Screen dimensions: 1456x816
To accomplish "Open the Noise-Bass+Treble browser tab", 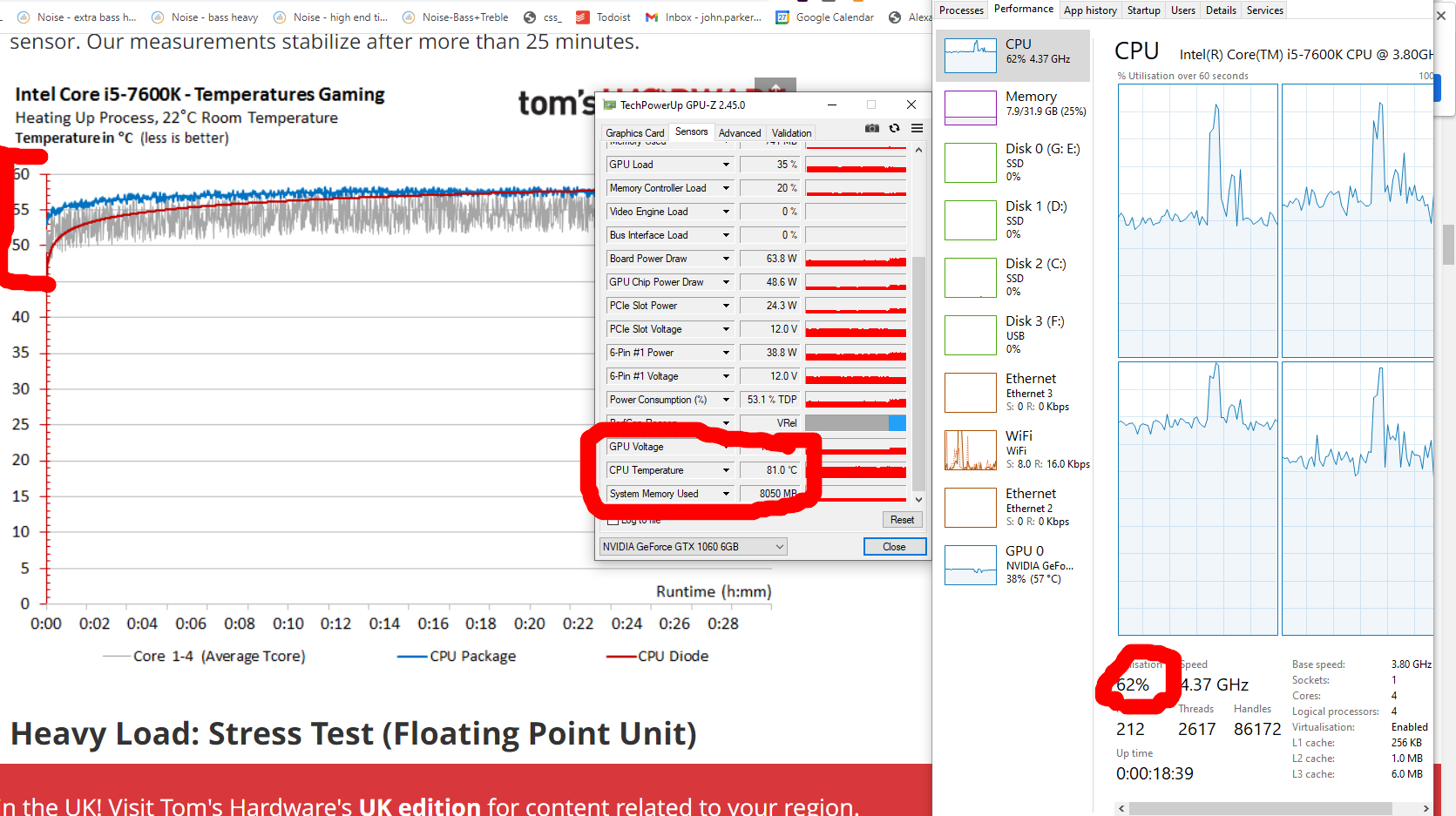I will click(x=455, y=17).
